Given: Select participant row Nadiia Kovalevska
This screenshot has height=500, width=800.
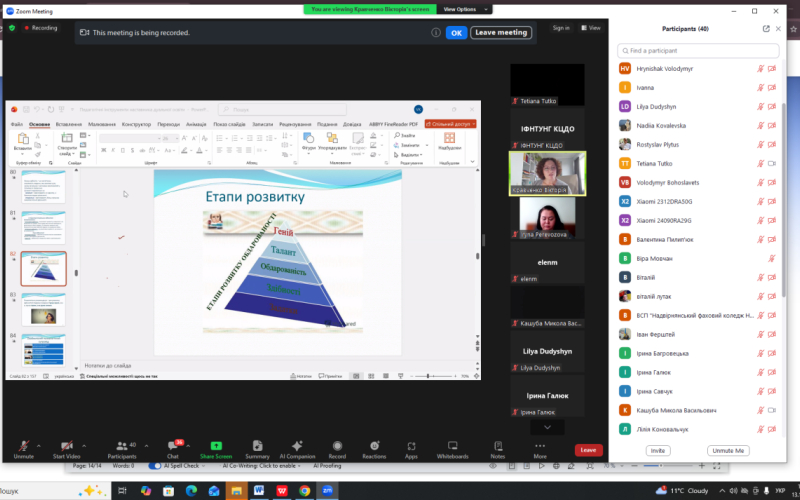Looking at the screenshot, I should click(698, 126).
